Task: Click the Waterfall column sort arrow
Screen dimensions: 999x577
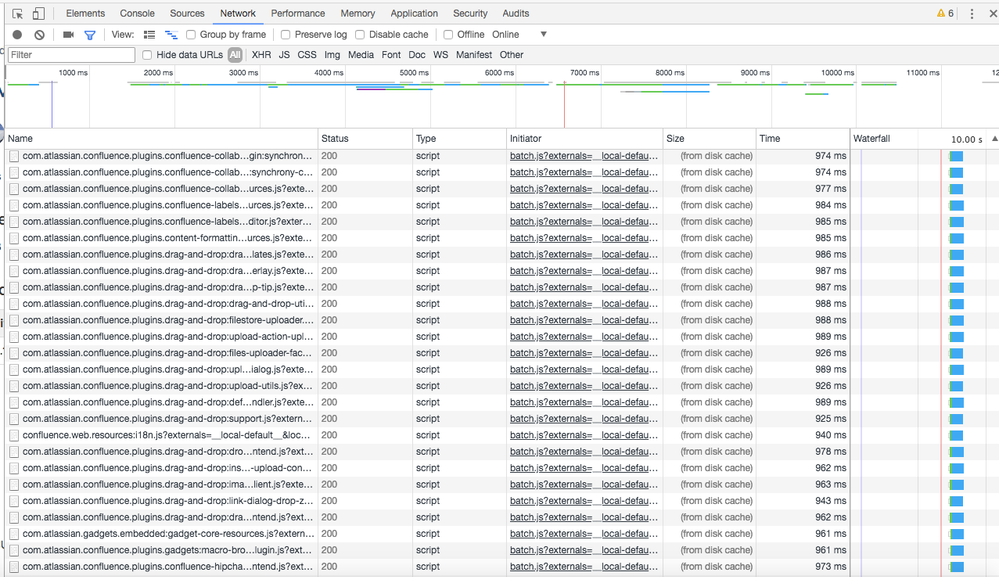Action: point(993,139)
